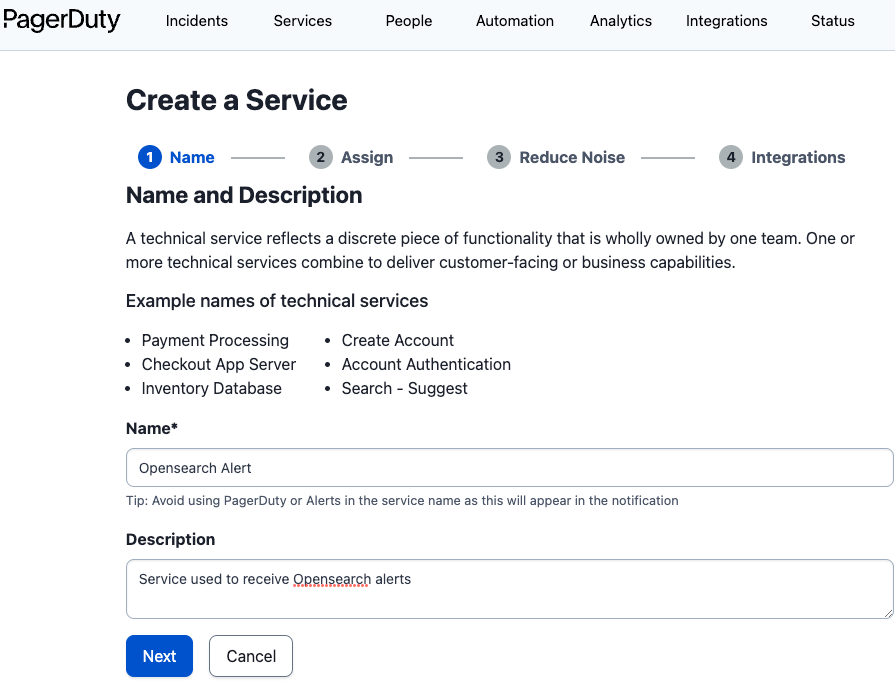The width and height of the screenshot is (895, 690).
Task: Go to the Name step label
Action: pos(192,158)
